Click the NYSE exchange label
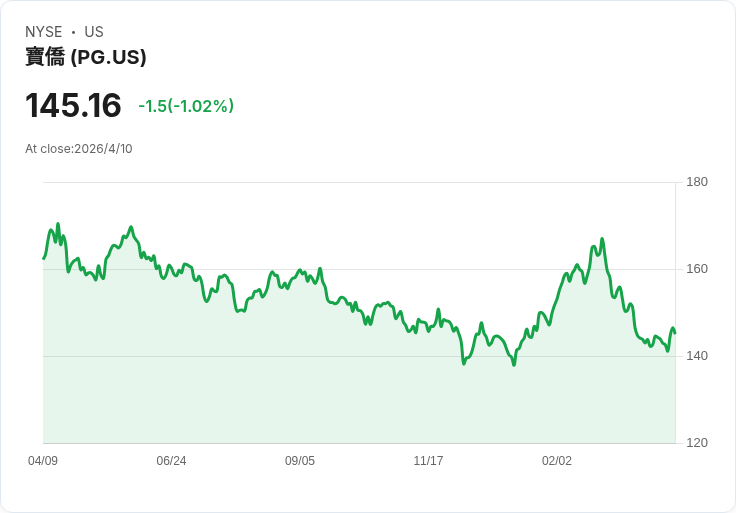The image size is (736, 513). [x=44, y=32]
